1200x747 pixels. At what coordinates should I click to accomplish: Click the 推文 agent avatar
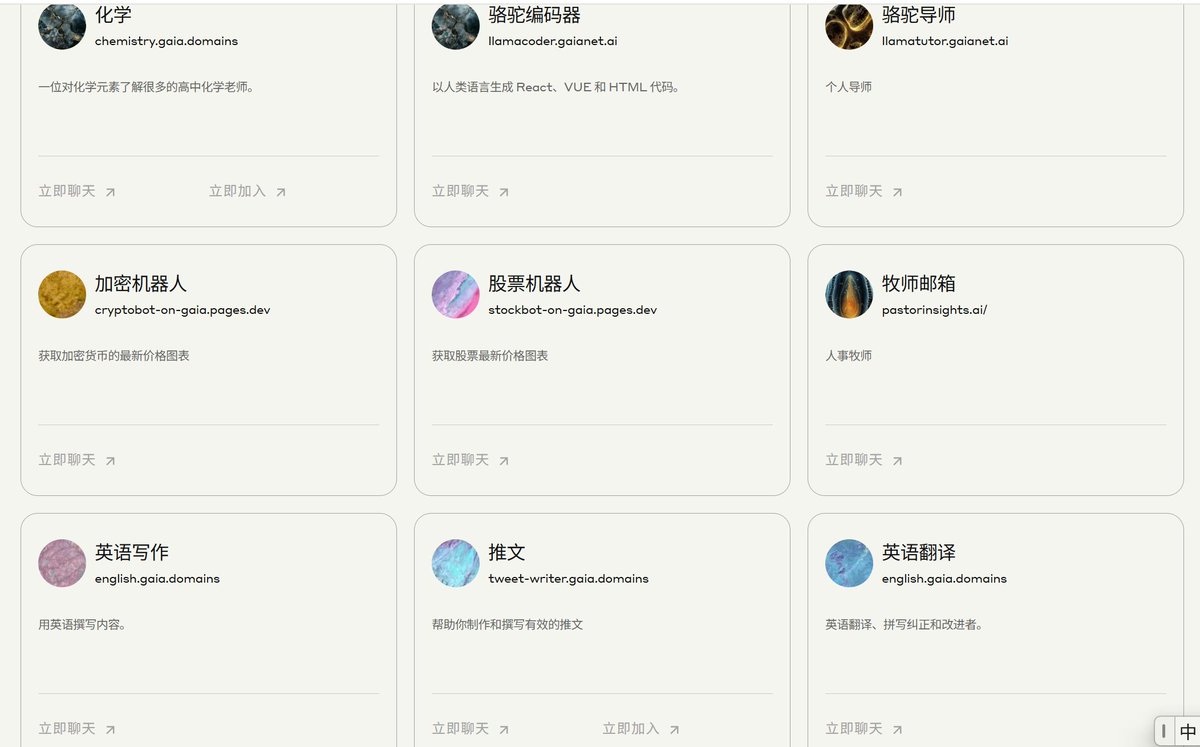(x=456, y=563)
